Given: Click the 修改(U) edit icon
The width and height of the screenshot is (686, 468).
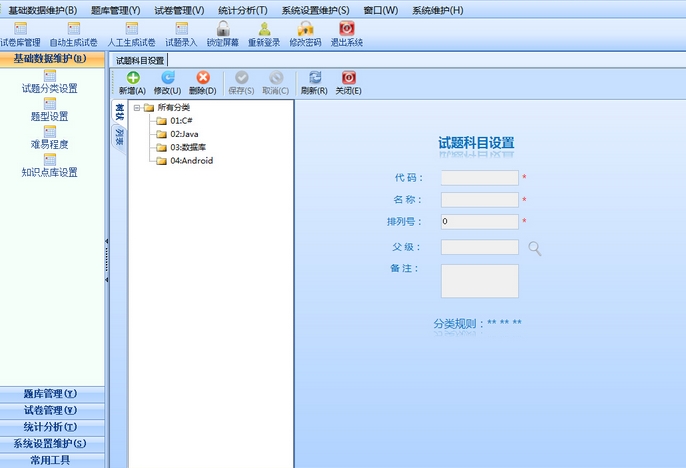Looking at the screenshot, I should pyautogui.click(x=167, y=78).
